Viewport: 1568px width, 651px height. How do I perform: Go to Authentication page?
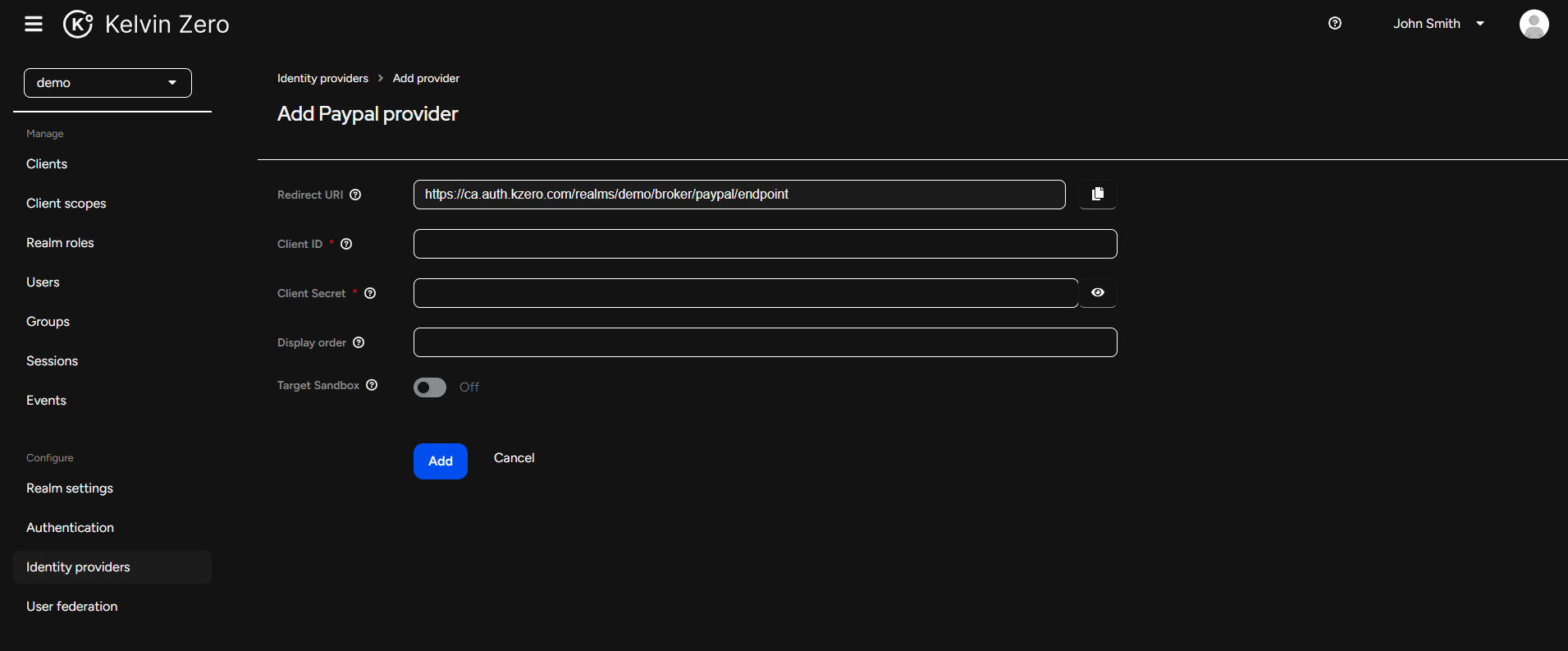70,528
